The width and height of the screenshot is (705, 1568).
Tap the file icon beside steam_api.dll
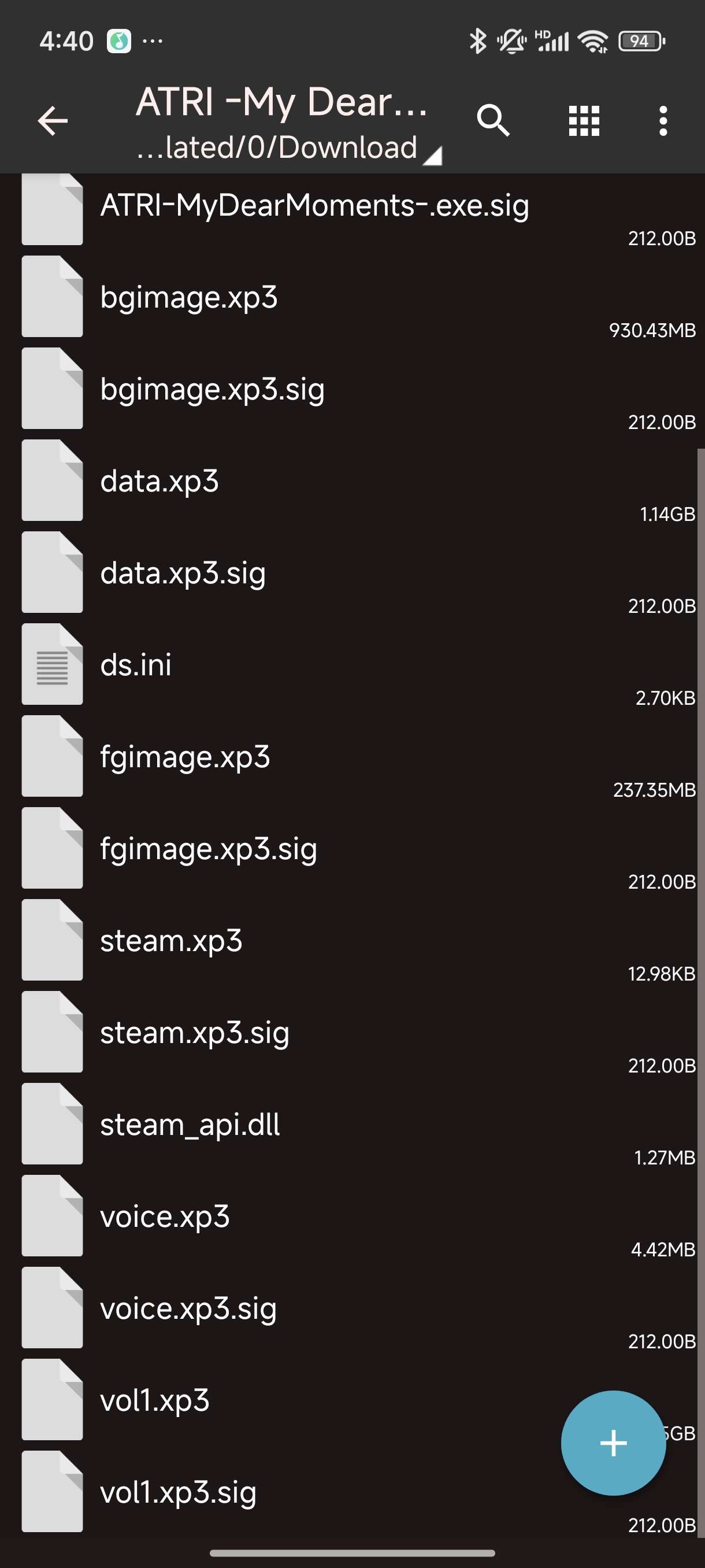coord(53,1123)
